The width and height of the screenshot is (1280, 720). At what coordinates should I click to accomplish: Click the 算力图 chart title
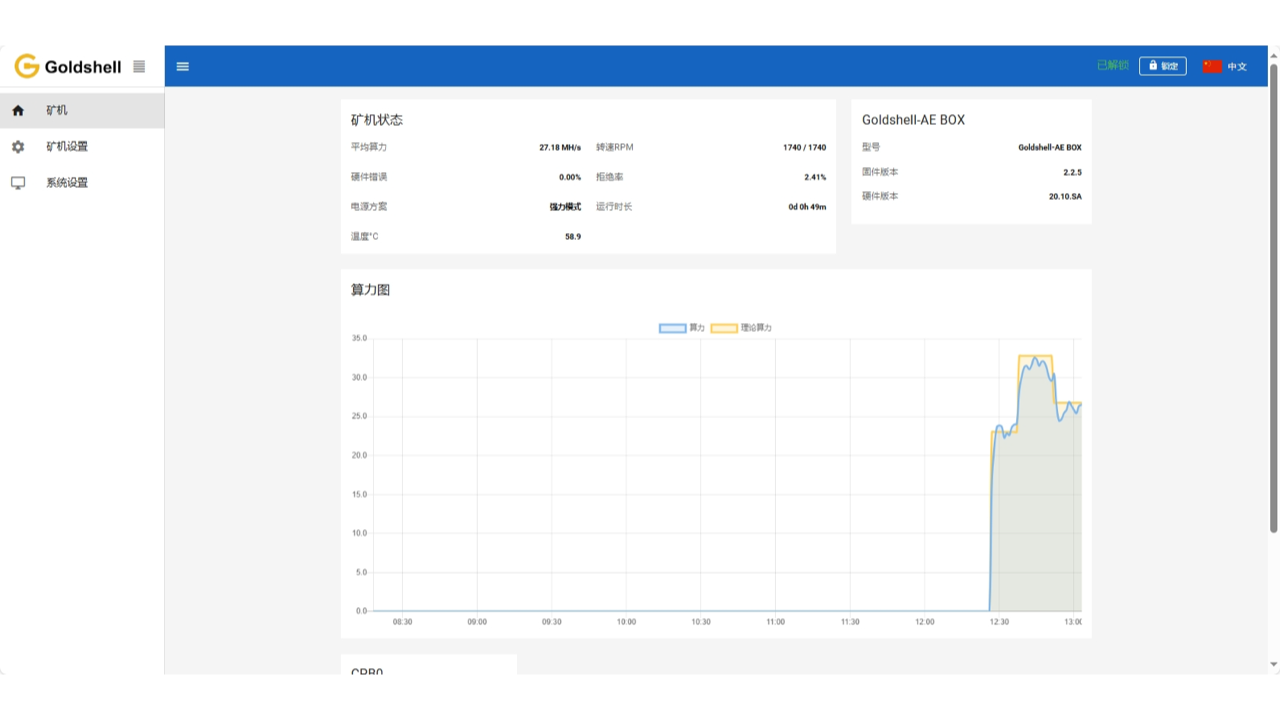pyautogui.click(x=370, y=290)
